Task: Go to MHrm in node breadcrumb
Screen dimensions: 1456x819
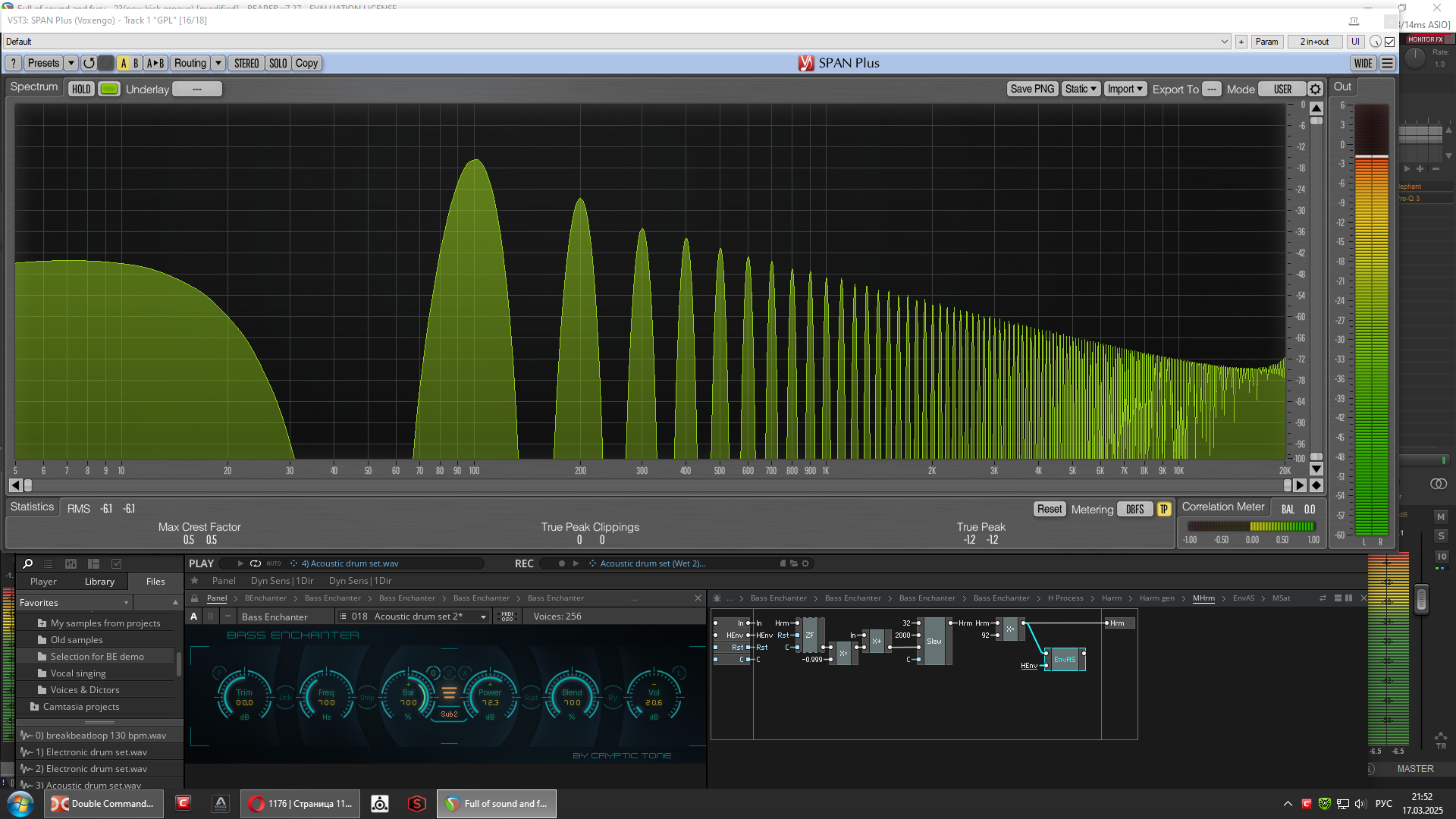Action: (1203, 598)
